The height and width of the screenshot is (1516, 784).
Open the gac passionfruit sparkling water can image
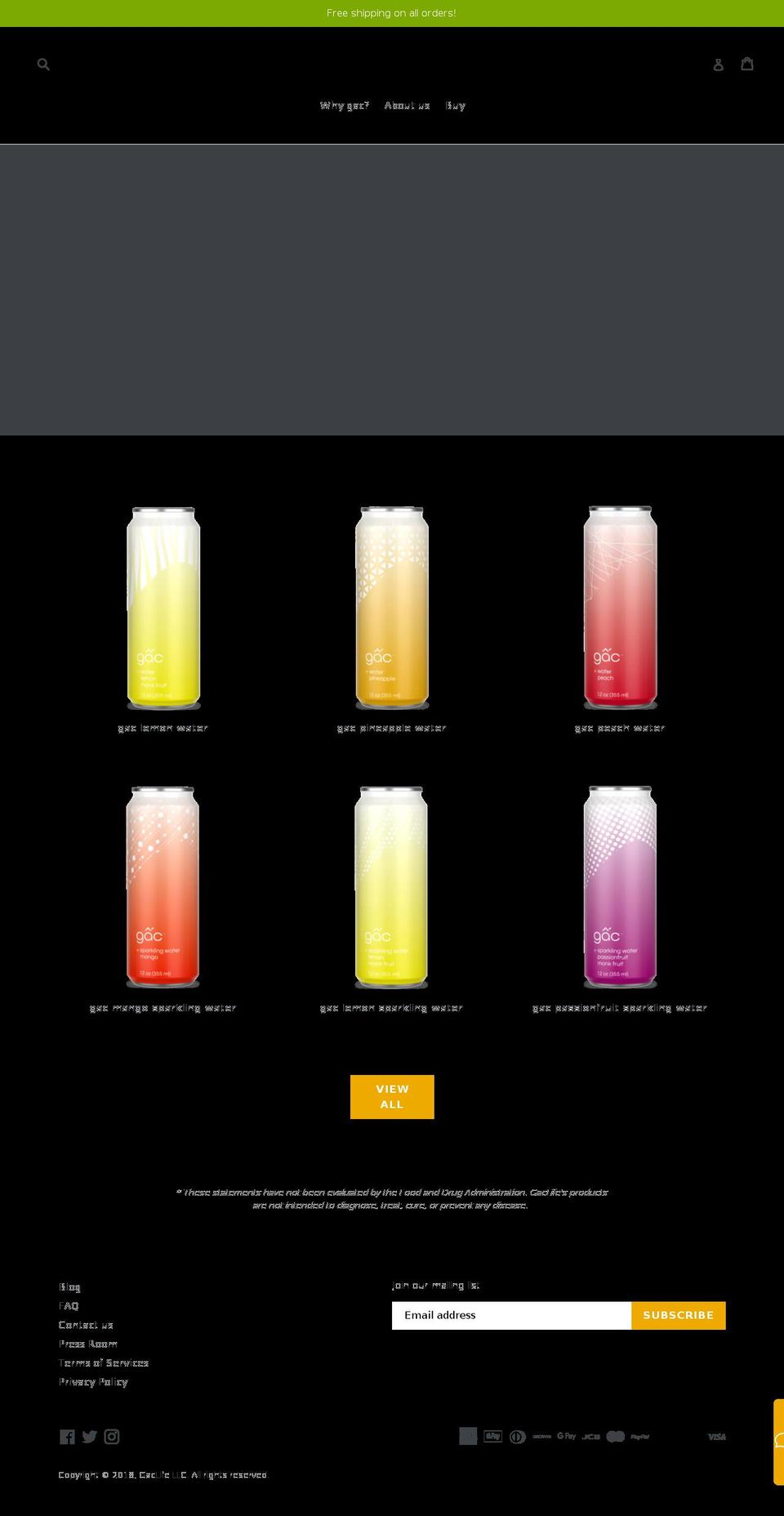tap(621, 888)
